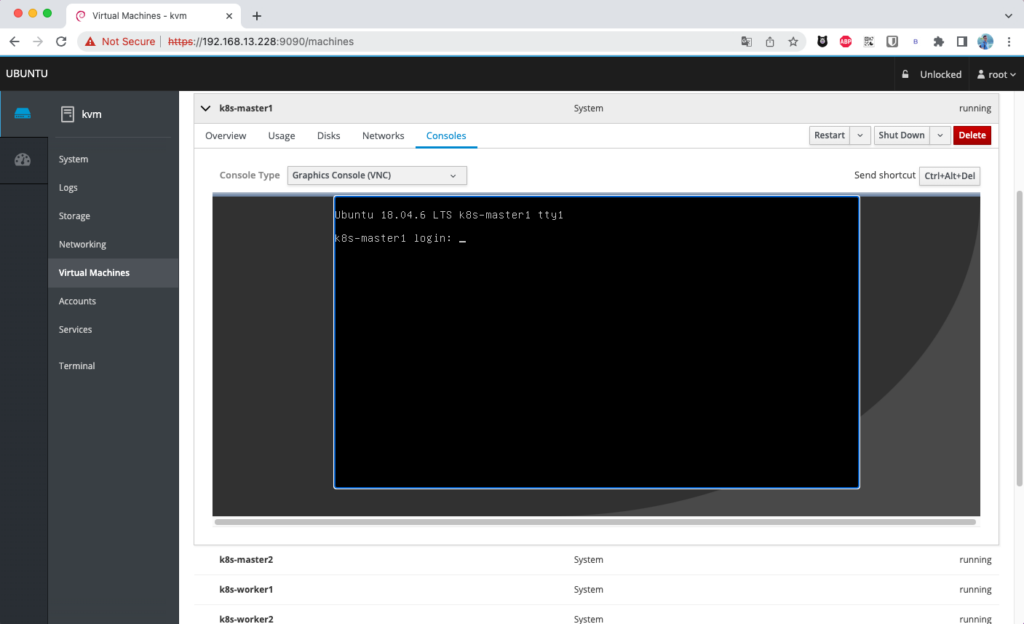Click the Restart button

829,135
